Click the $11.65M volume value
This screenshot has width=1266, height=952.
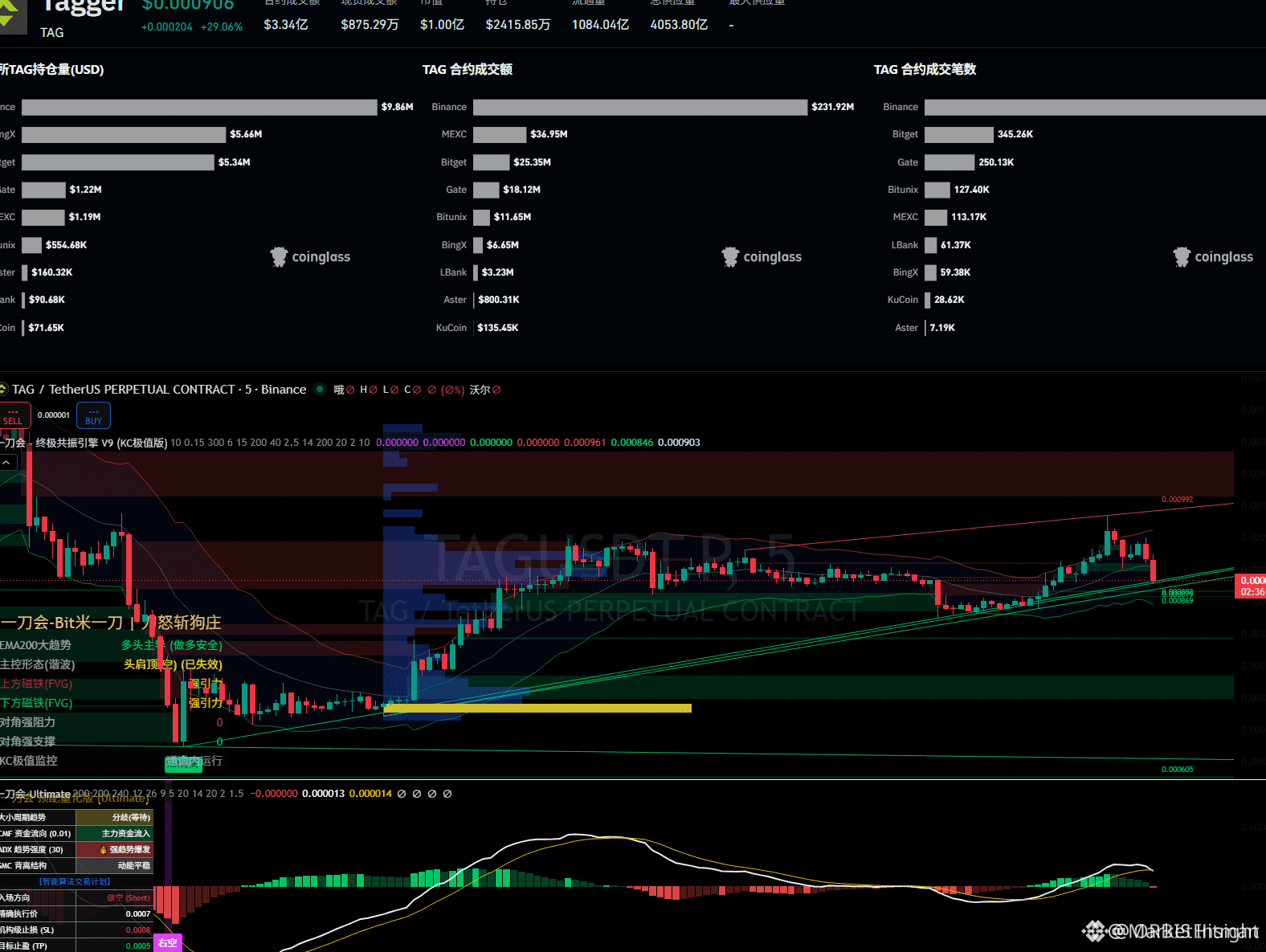[513, 217]
